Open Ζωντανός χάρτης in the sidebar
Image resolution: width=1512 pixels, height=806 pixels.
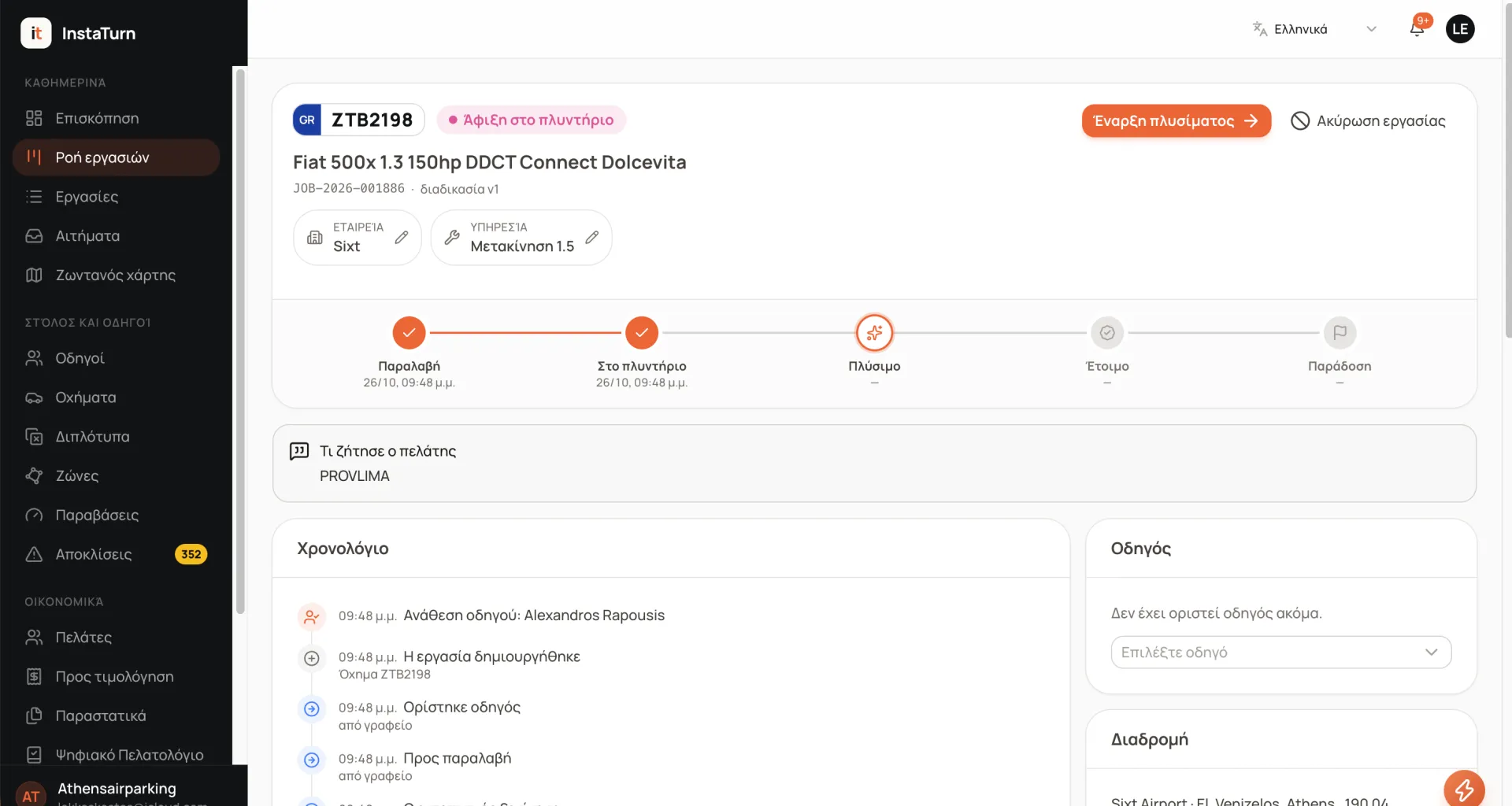[x=116, y=275]
